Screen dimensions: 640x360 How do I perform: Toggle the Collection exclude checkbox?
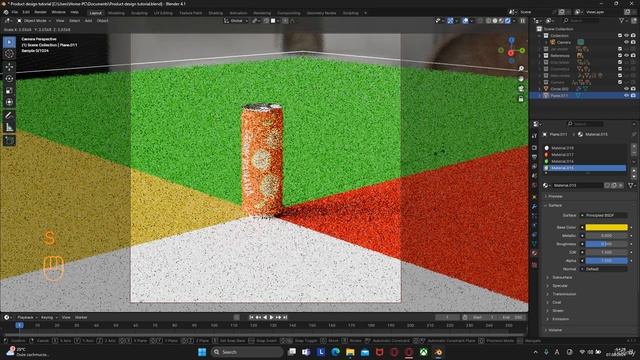point(620,36)
